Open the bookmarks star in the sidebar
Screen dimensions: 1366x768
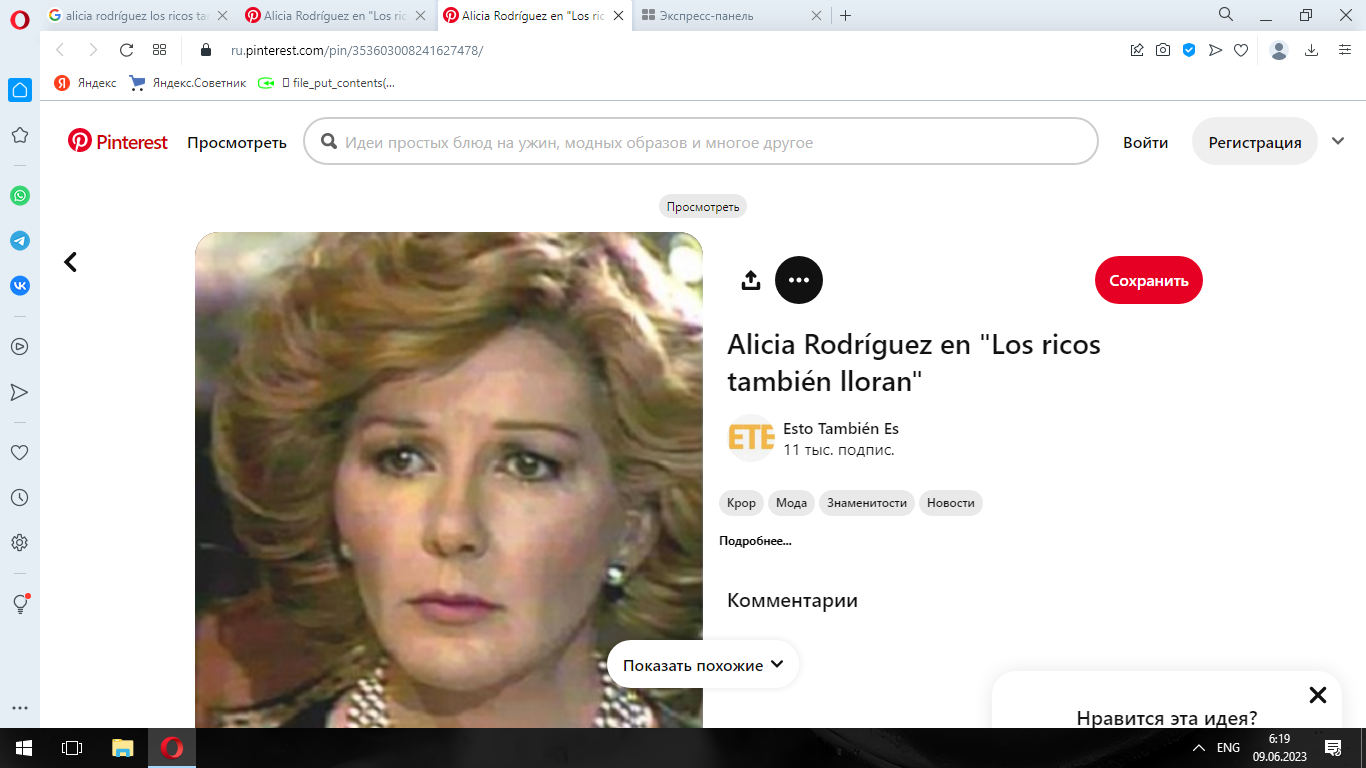(20, 135)
